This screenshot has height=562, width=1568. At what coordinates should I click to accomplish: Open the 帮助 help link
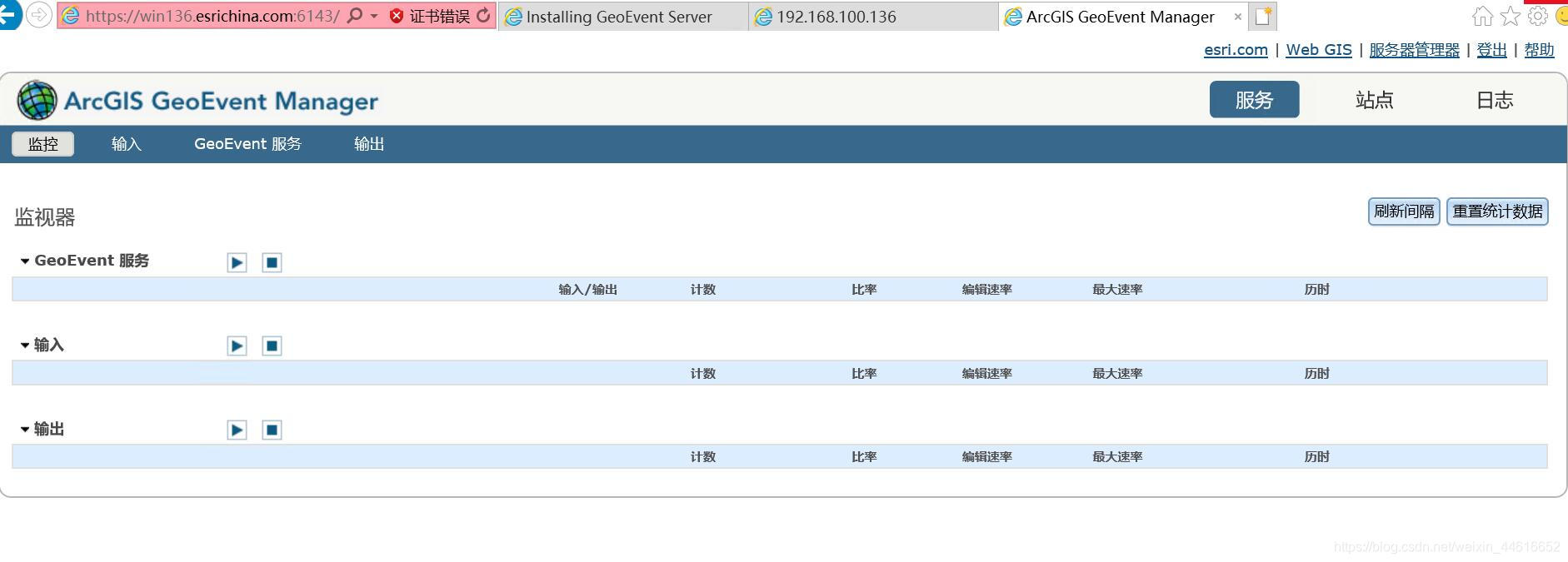click(1539, 50)
